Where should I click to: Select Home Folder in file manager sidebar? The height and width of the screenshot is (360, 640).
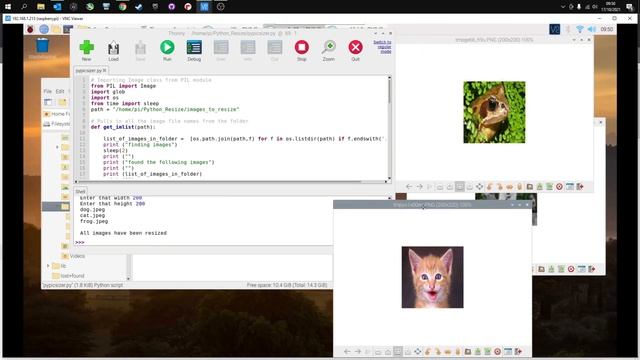[x=56, y=114]
